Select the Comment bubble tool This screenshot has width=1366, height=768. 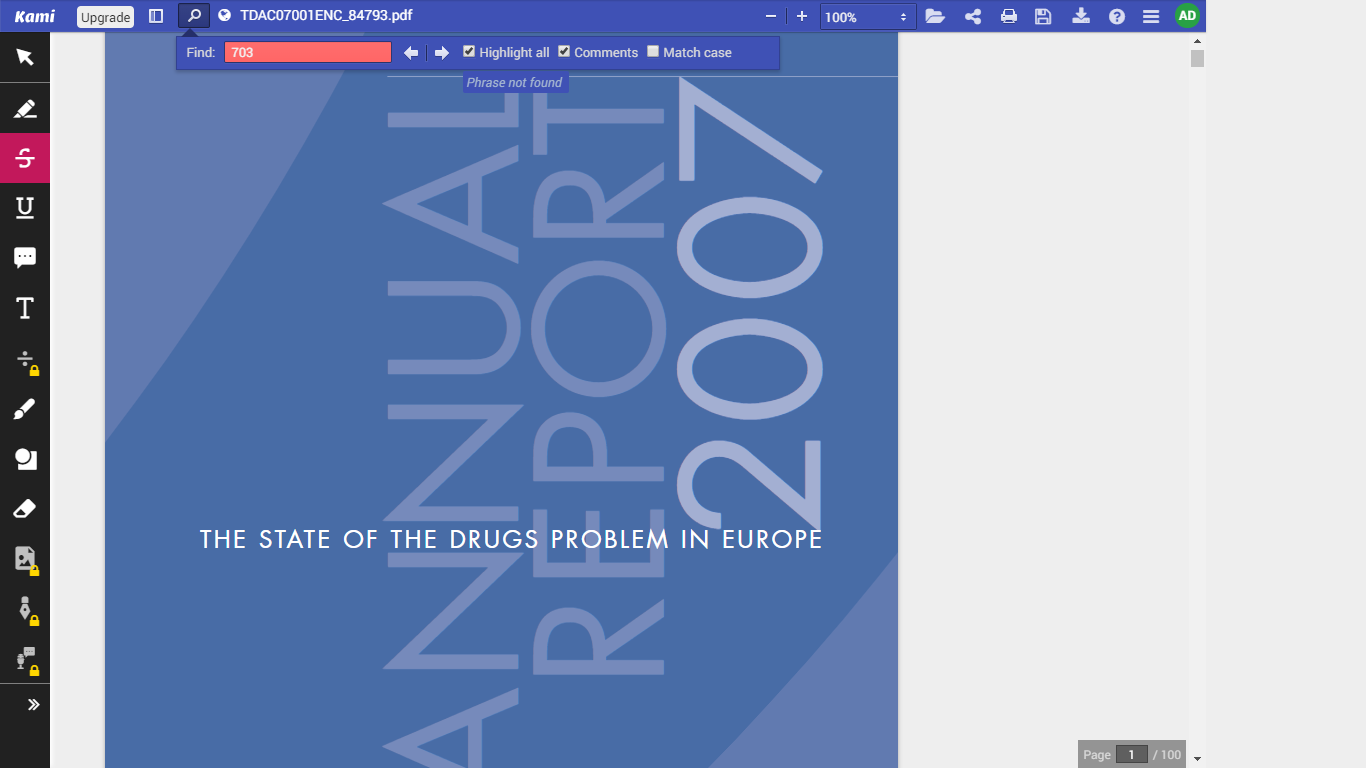click(x=25, y=258)
